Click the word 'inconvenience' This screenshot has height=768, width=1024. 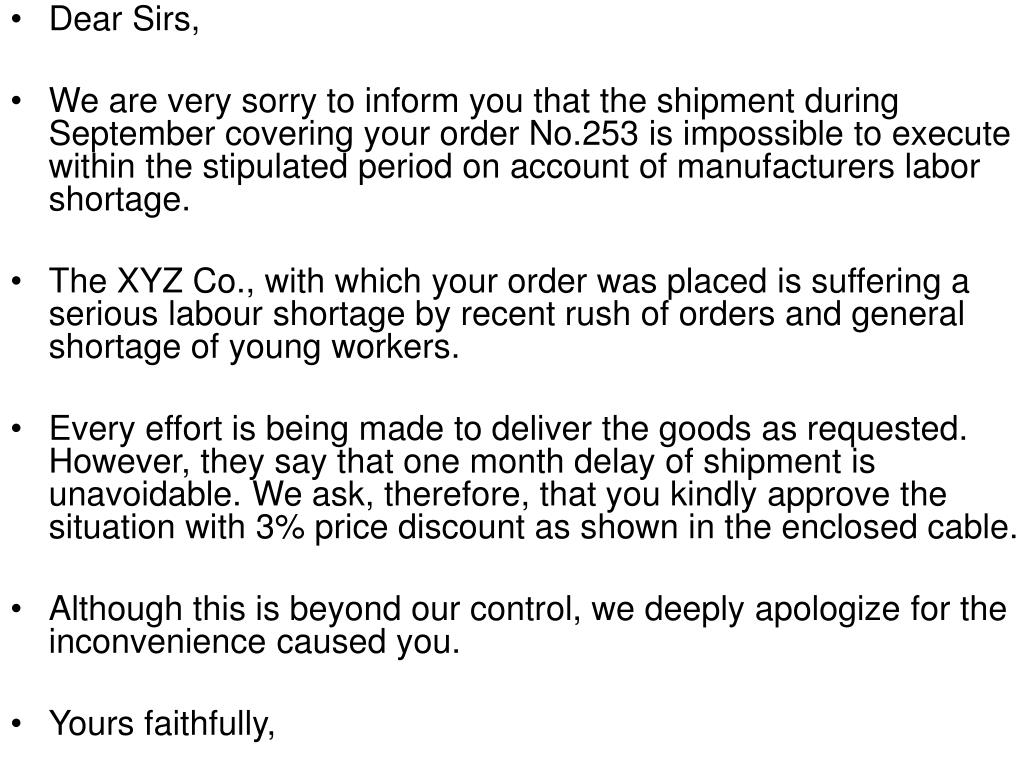[157, 642]
